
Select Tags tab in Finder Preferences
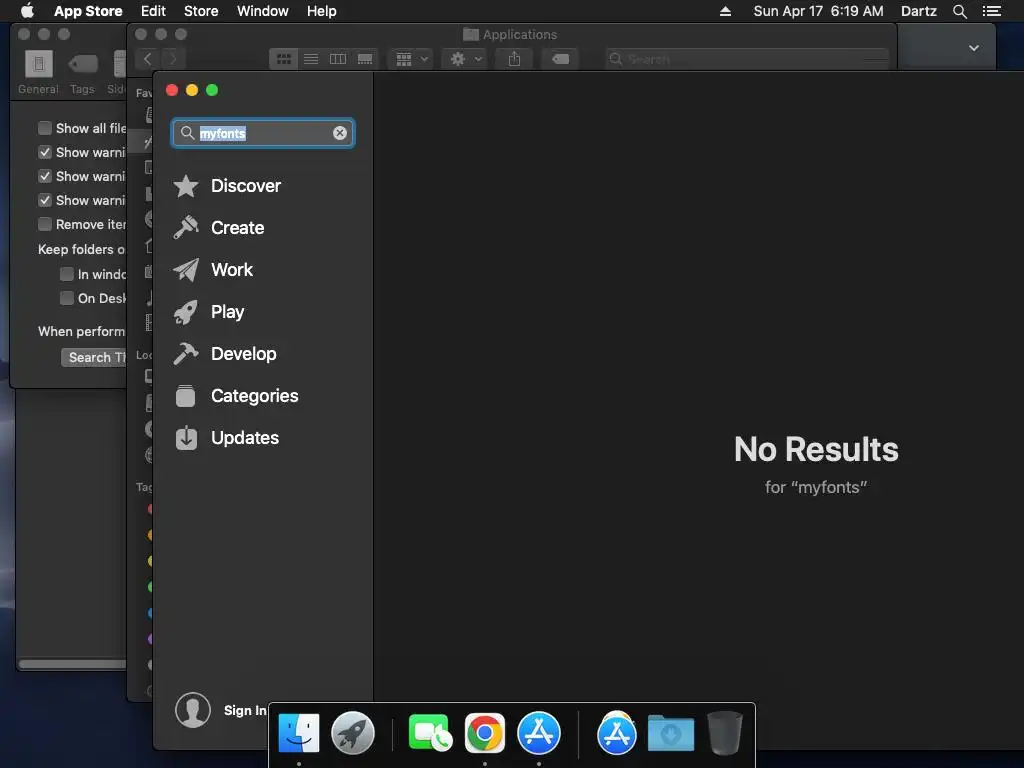pos(83,72)
